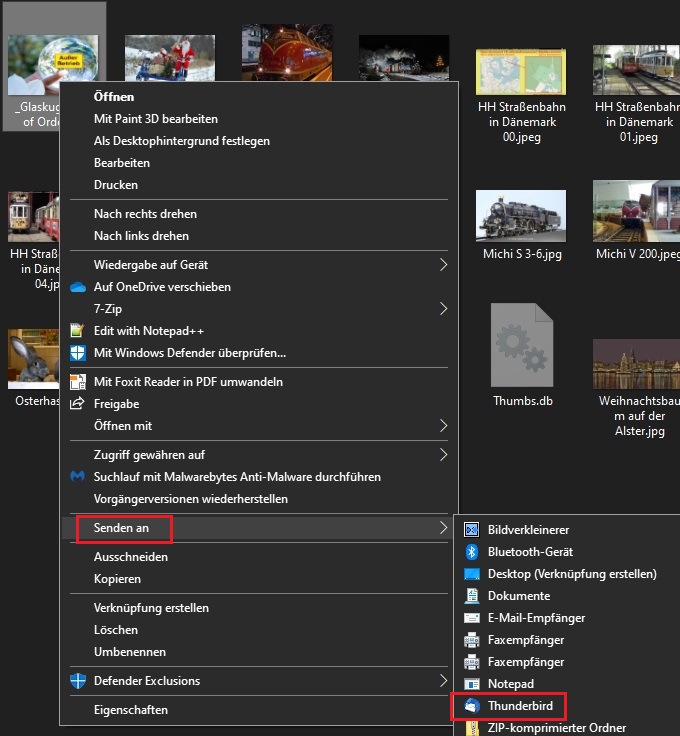680x736 pixels.
Task: Select 'Nach rechts drehen' entry
Action: click(x=145, y=214)
